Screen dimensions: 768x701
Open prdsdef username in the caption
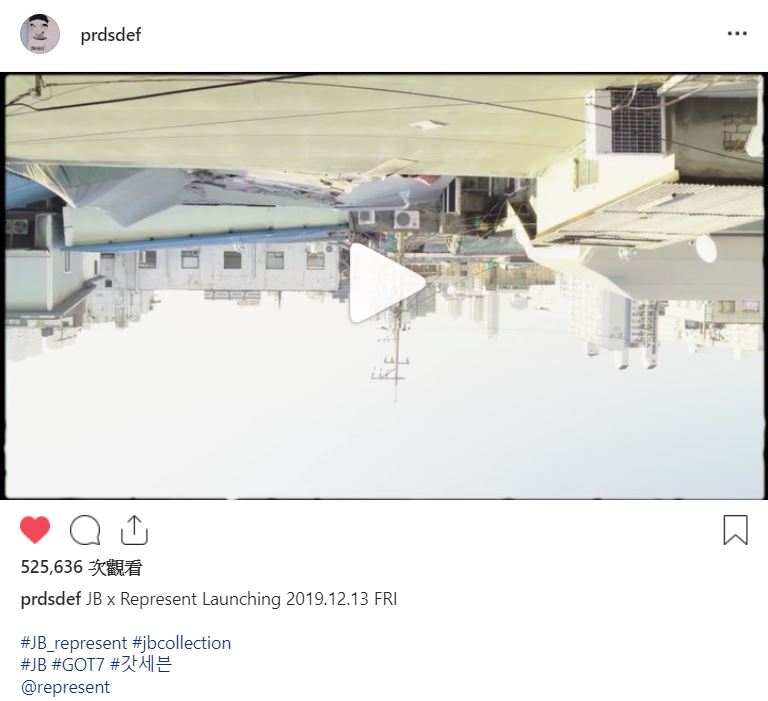tap(51, 599)
